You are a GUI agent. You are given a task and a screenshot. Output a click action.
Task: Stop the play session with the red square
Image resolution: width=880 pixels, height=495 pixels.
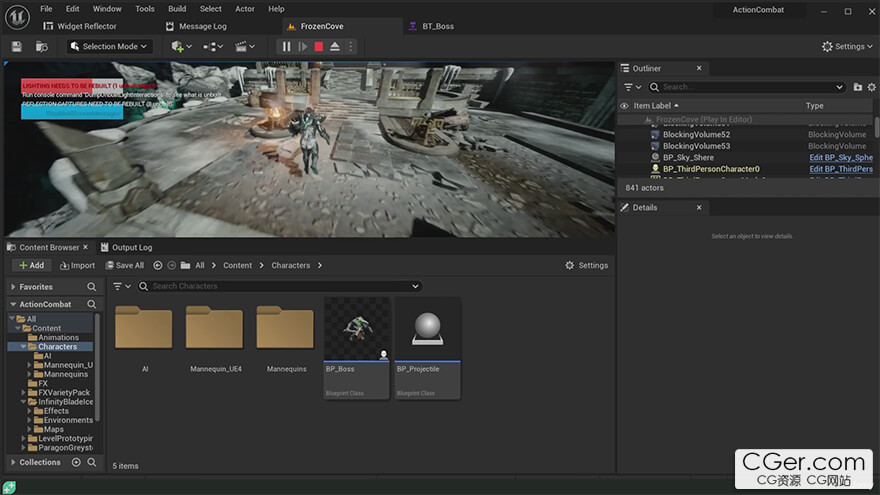(319, 47)
